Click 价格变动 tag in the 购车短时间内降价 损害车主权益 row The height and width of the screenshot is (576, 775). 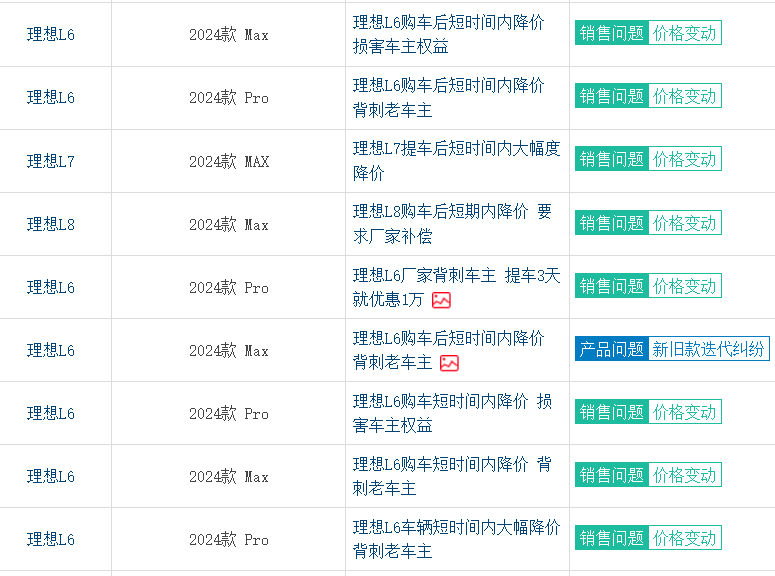(685, 412)
